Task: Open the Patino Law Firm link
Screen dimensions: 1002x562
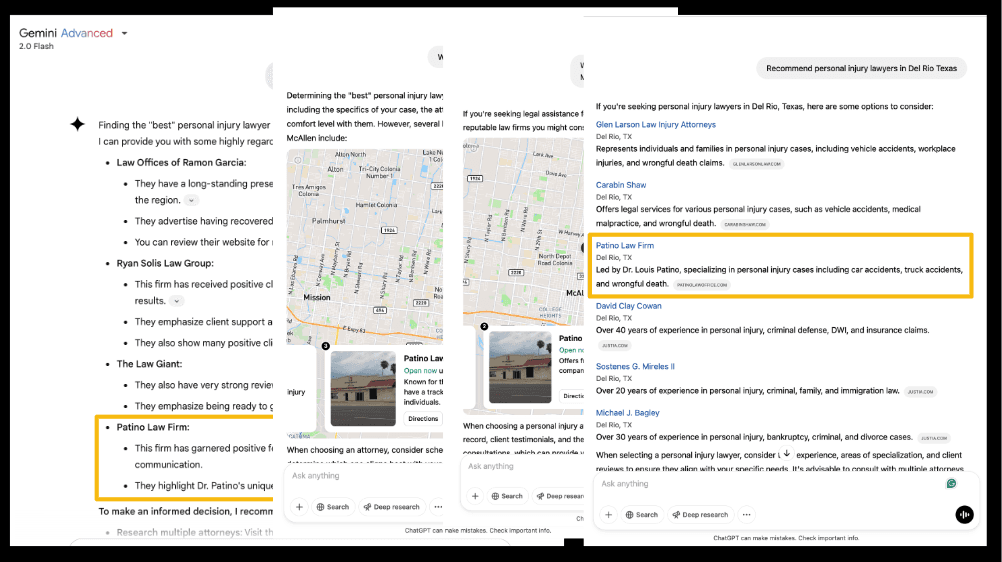Action: click(x=624, y=245)
